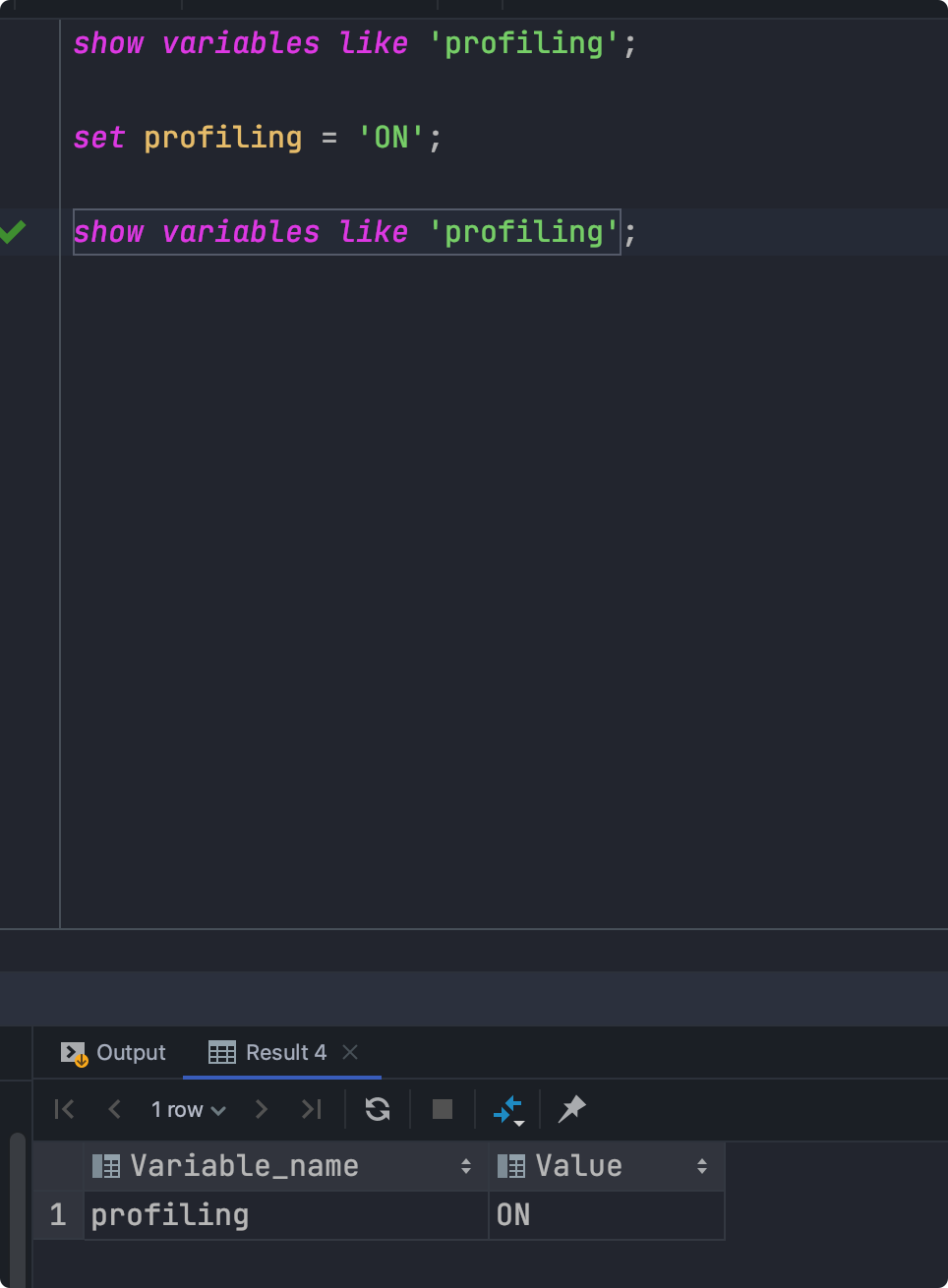Go to last page of results

[x=312, y=1109]
